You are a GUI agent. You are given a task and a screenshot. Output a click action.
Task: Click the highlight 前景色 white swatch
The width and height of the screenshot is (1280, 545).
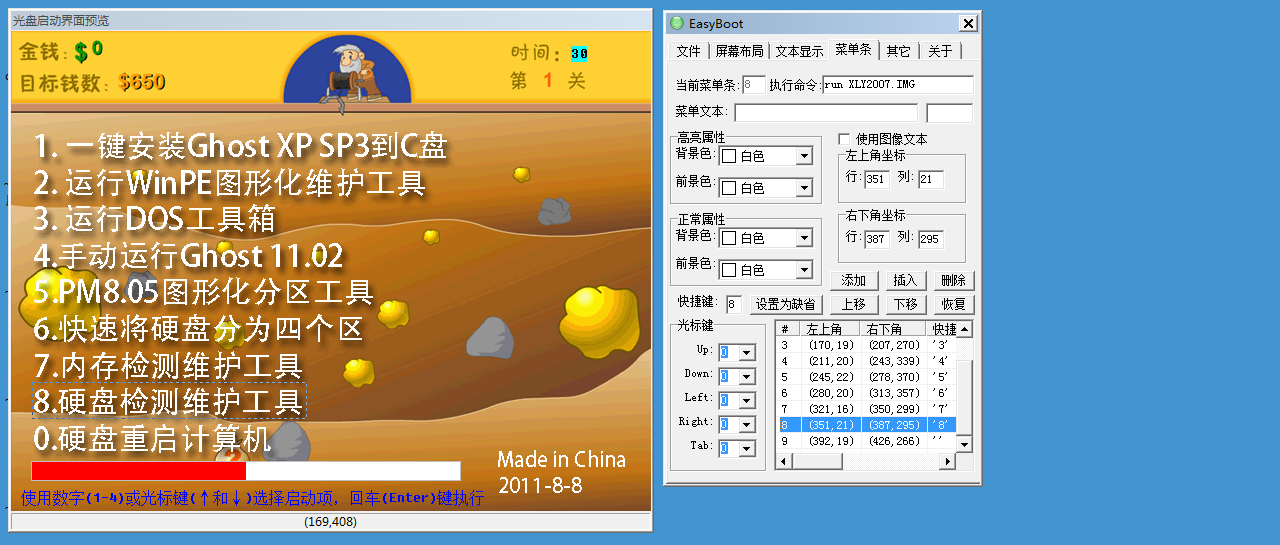(x=729, y=189)
